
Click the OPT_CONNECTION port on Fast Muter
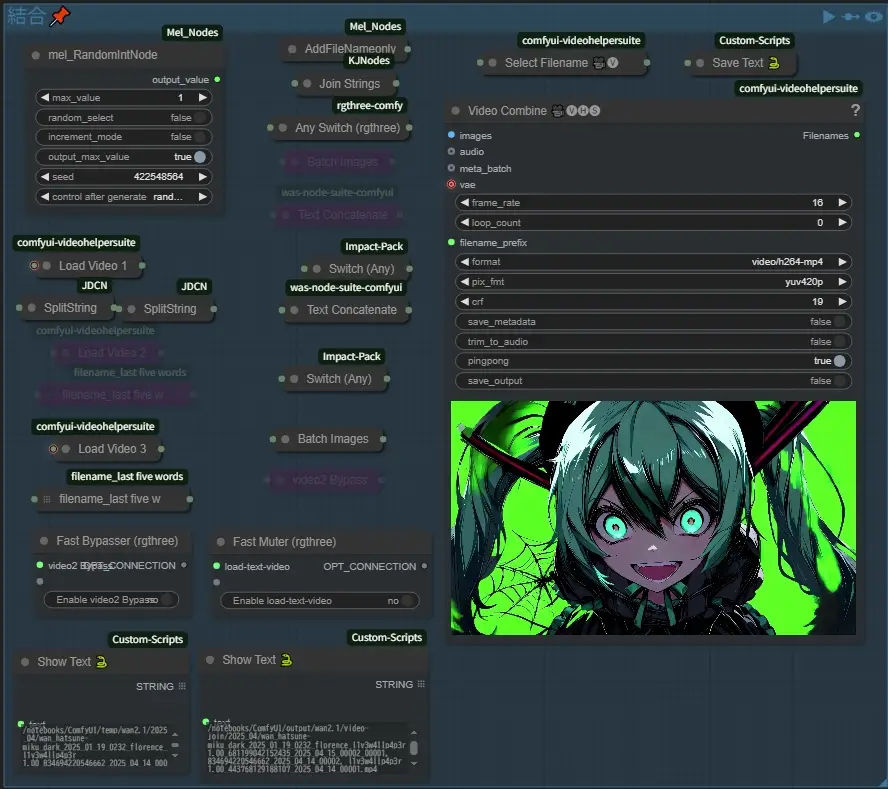(424, 566)
